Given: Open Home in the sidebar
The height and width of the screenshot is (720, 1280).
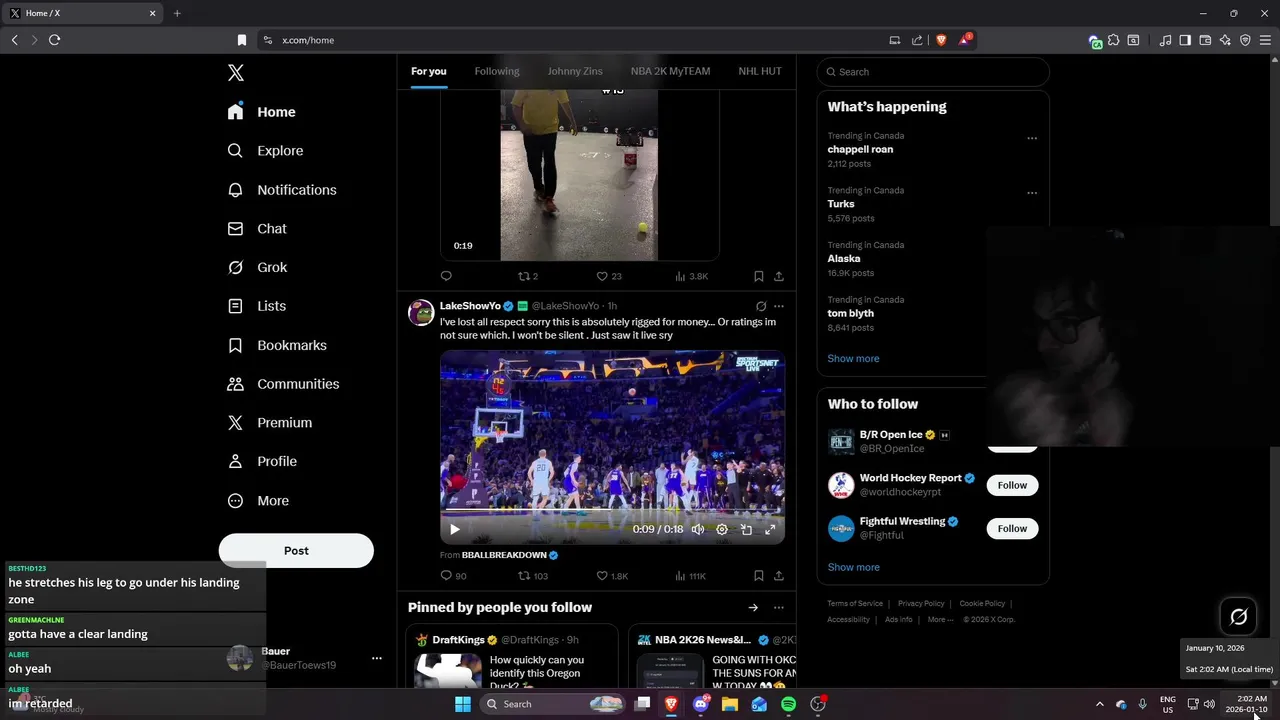Looking at the screenshot, I should (x=262, y=112).
